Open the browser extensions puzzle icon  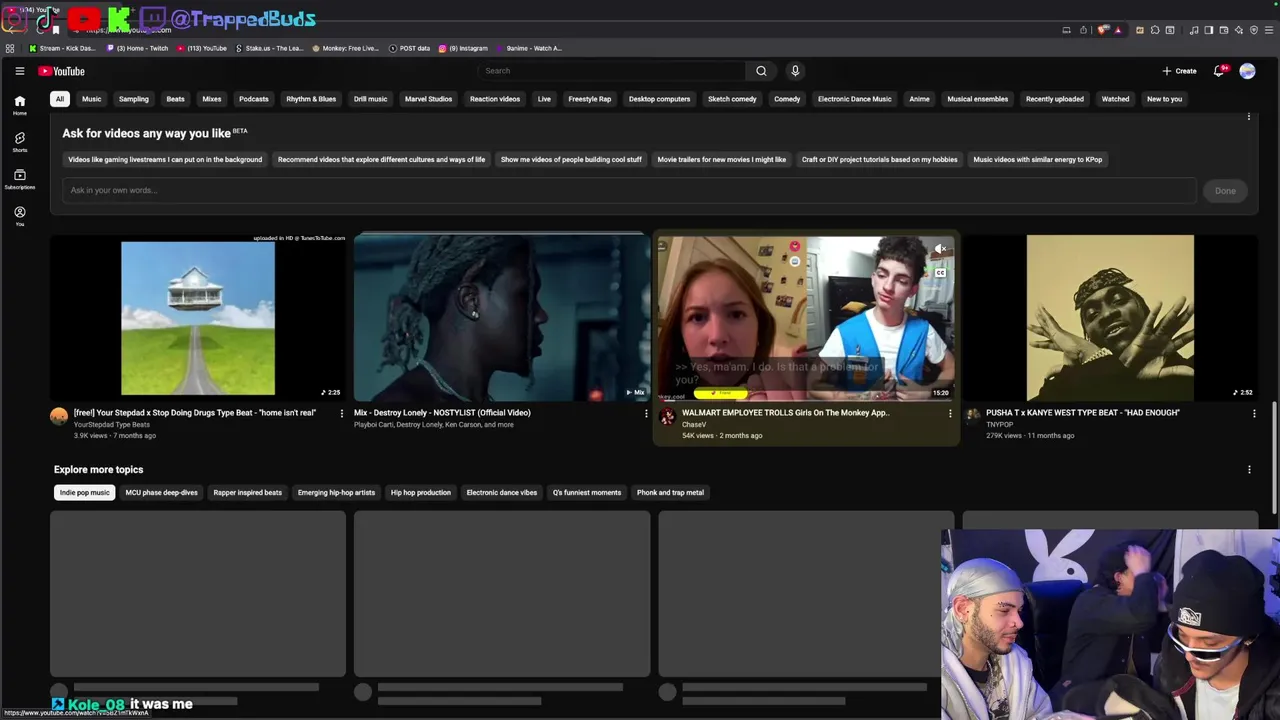[1154, 30]
